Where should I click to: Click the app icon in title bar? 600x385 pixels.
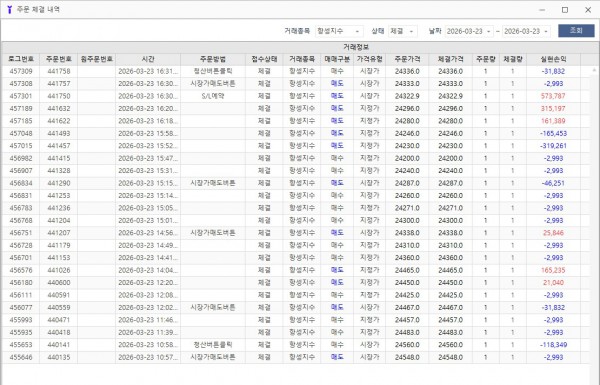(10, 9)
